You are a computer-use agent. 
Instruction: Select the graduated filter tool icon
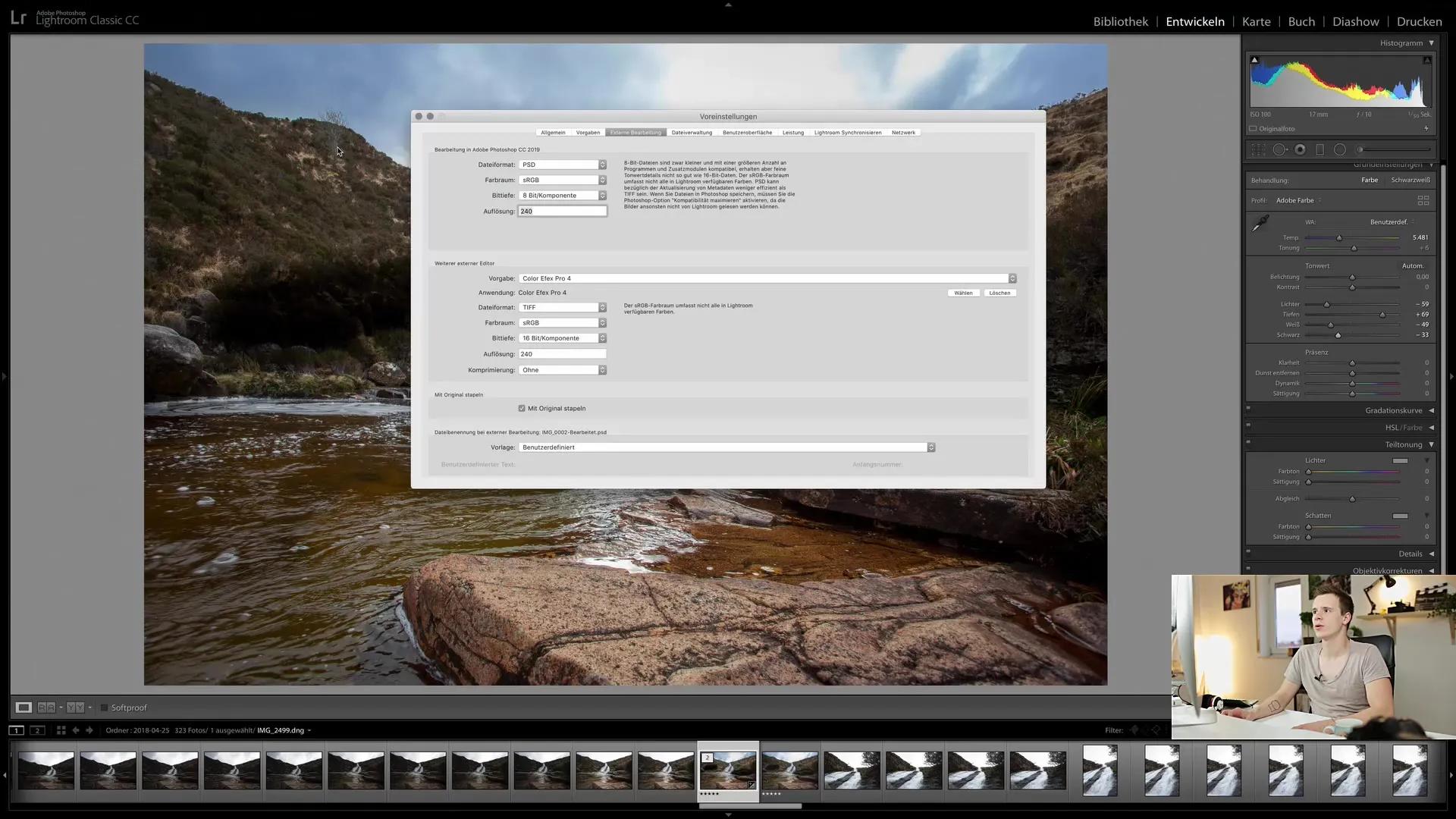tap(1319, 149)
